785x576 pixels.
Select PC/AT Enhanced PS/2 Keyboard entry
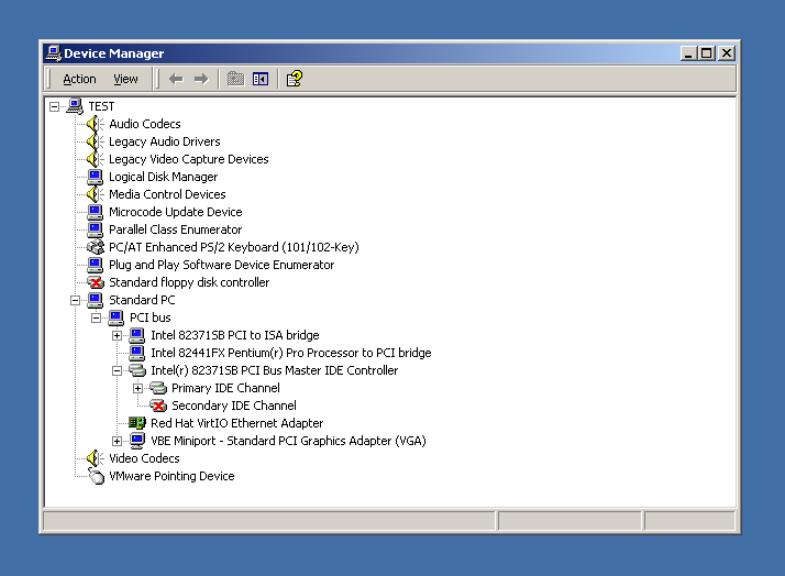(234, 247)
